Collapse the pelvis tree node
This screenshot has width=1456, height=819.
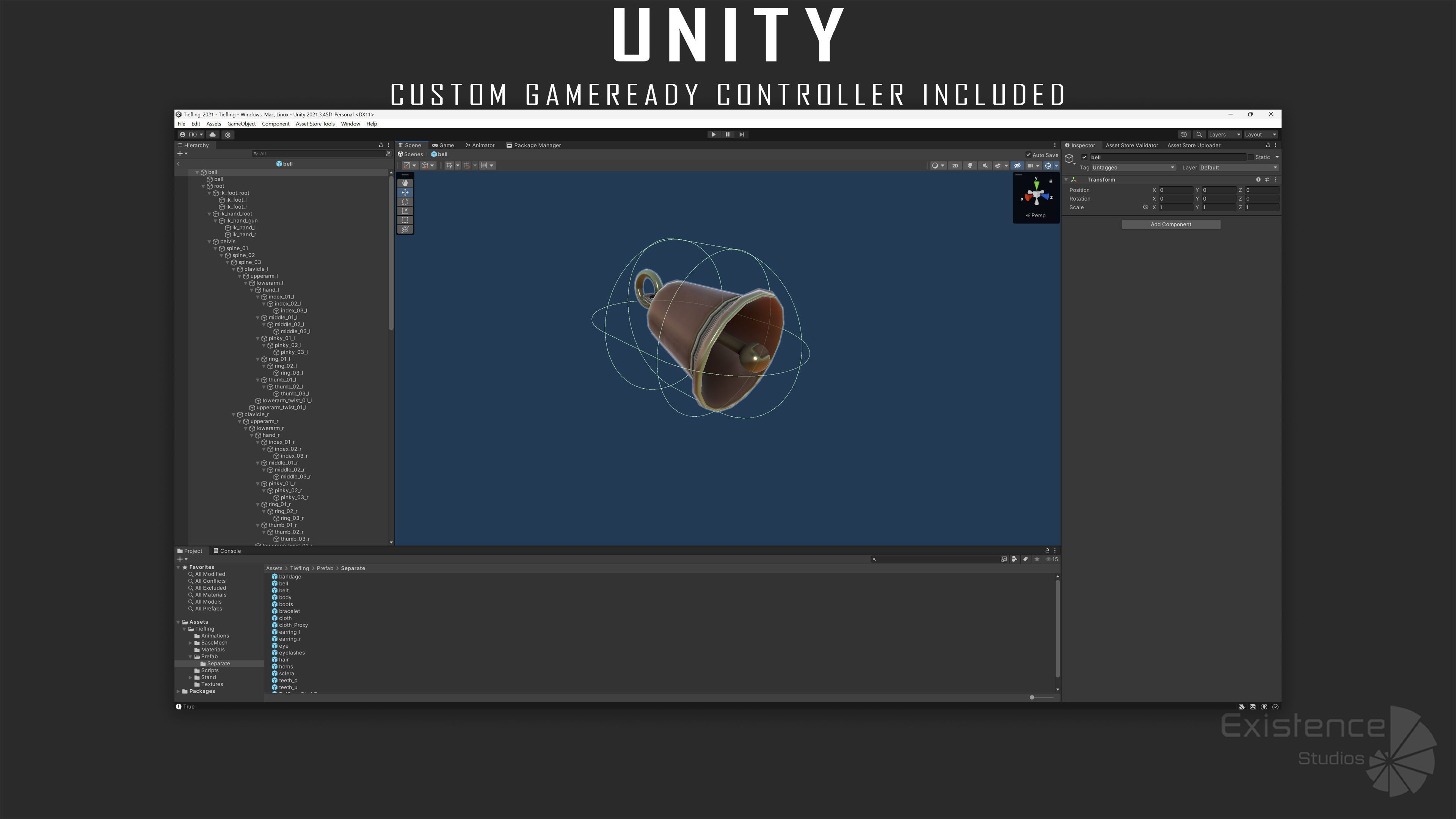(x=209, y=242)
